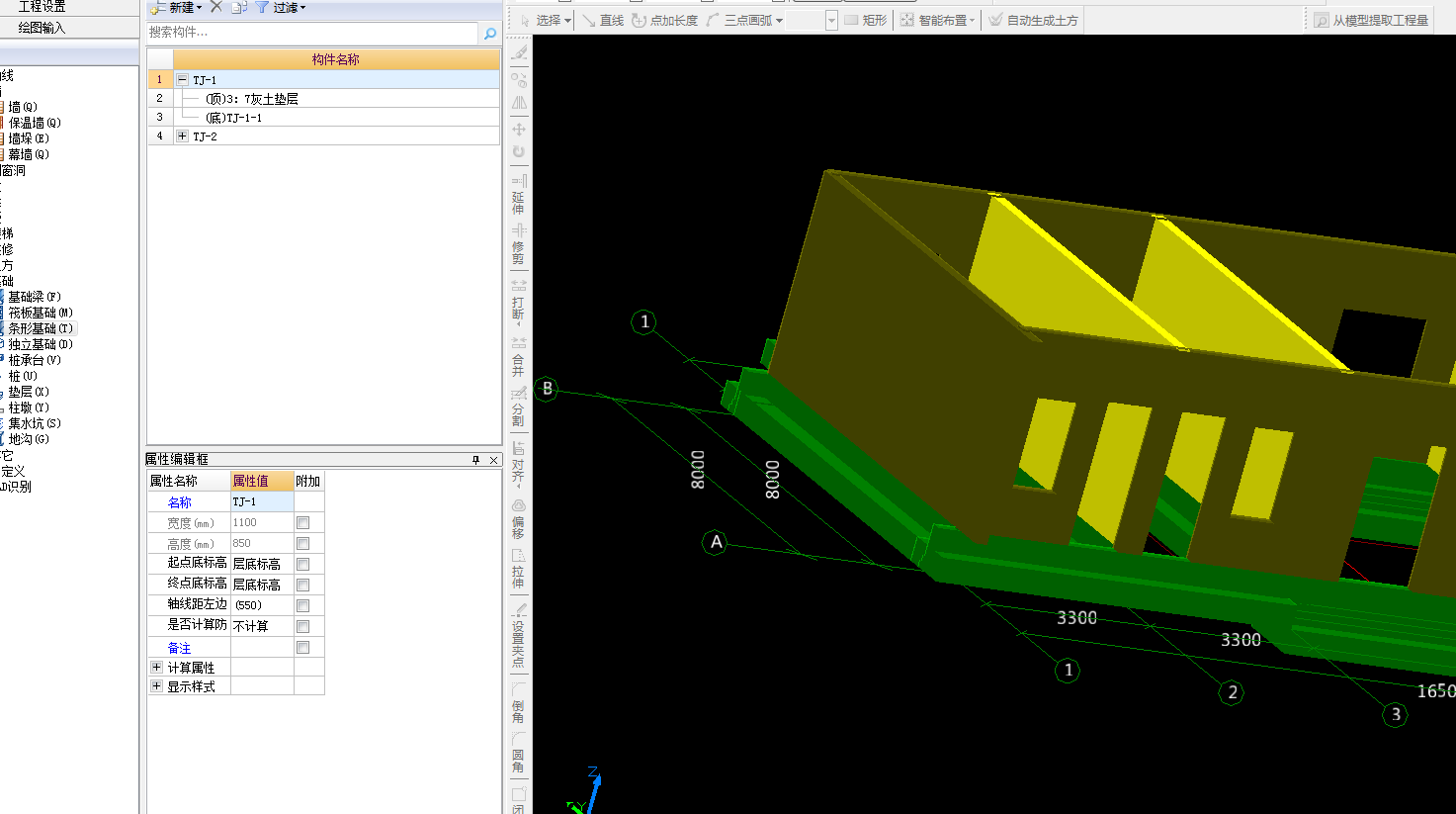The image size is (1456, 814).
Task: Open the 三点画弧 dropdown arrow
Action: pyautogui.click(x=779, y=21)
